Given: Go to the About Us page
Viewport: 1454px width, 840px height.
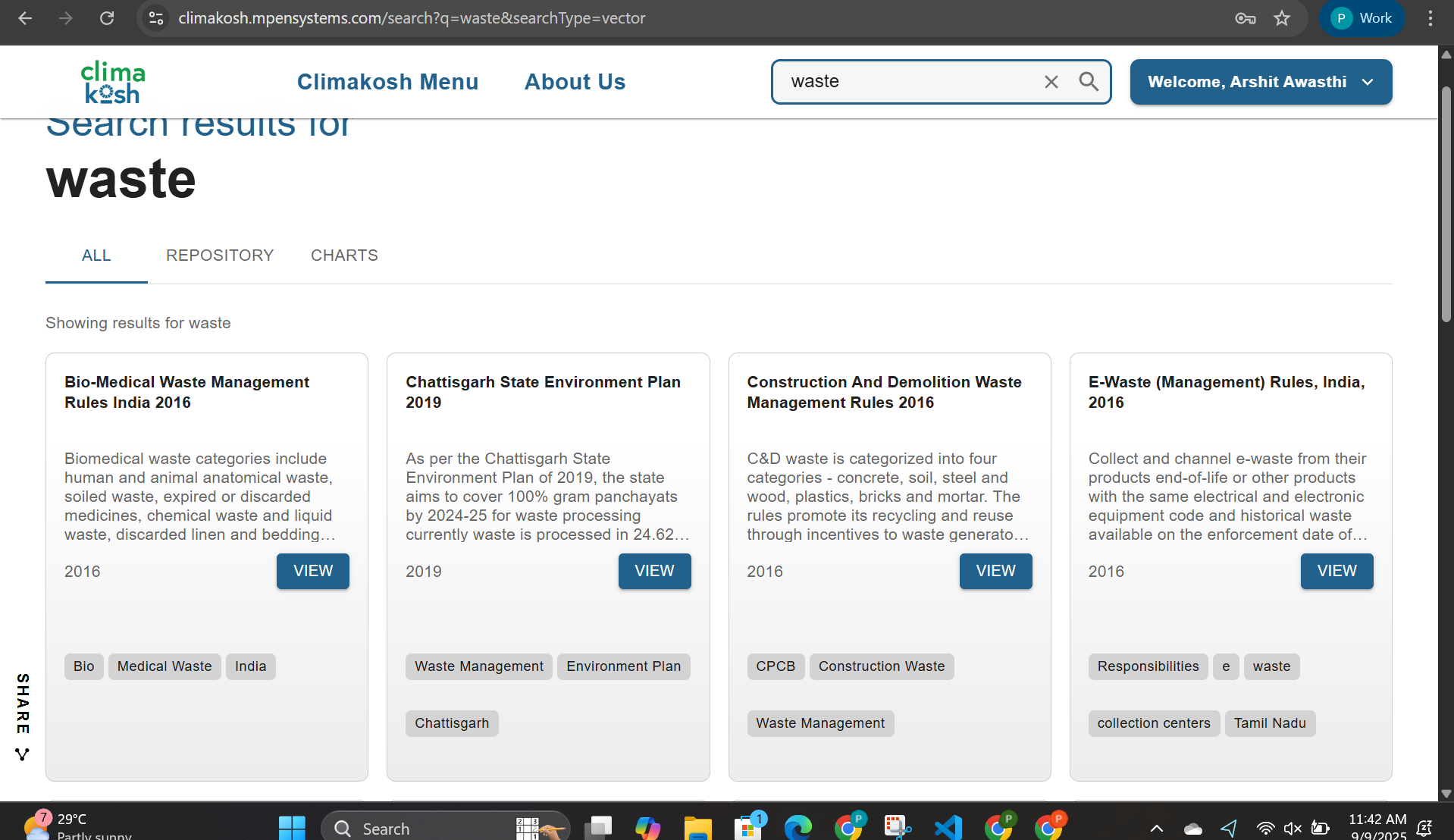Looking at the screenshot, I should 575,82.
